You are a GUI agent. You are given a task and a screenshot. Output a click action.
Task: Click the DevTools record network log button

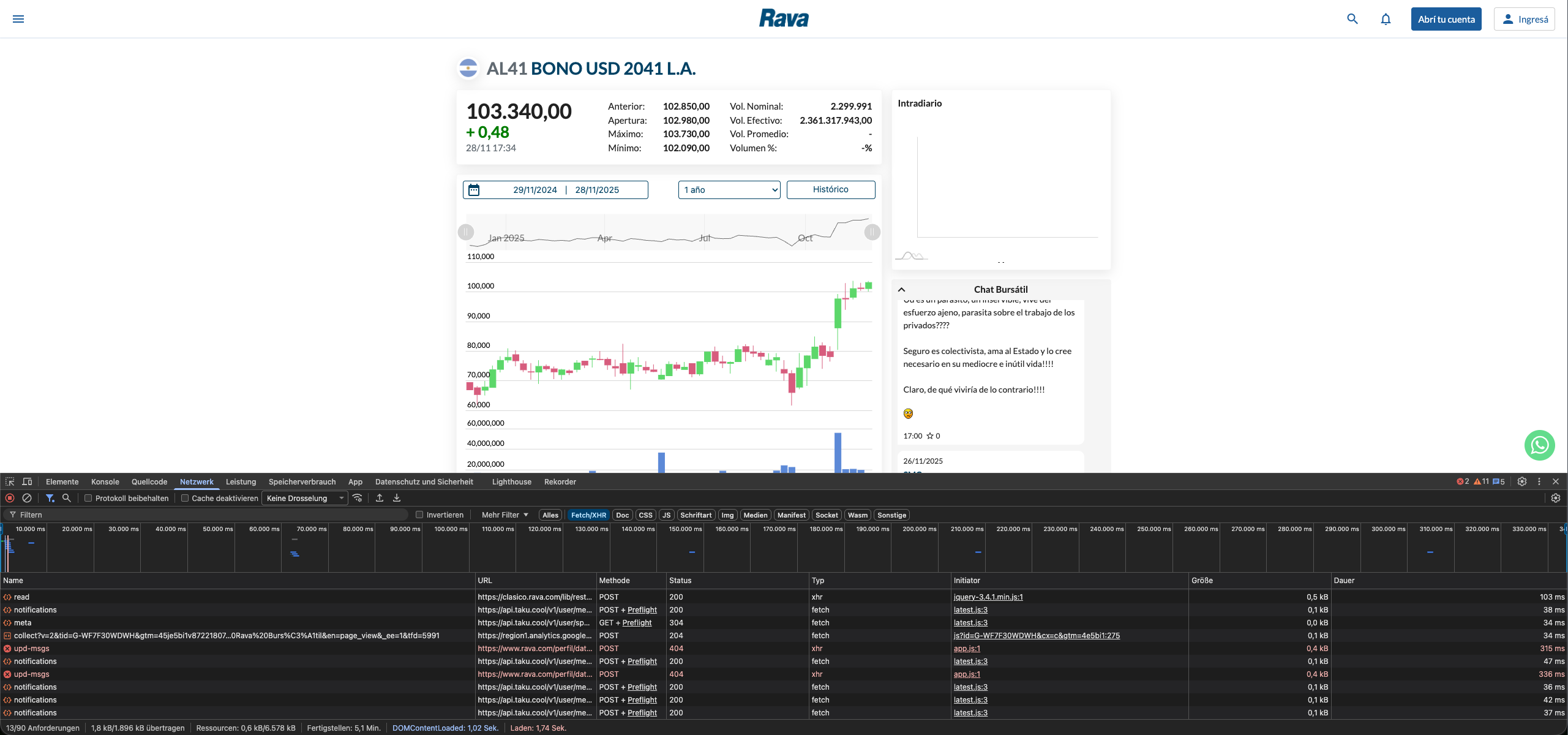[x=10, y=498]
